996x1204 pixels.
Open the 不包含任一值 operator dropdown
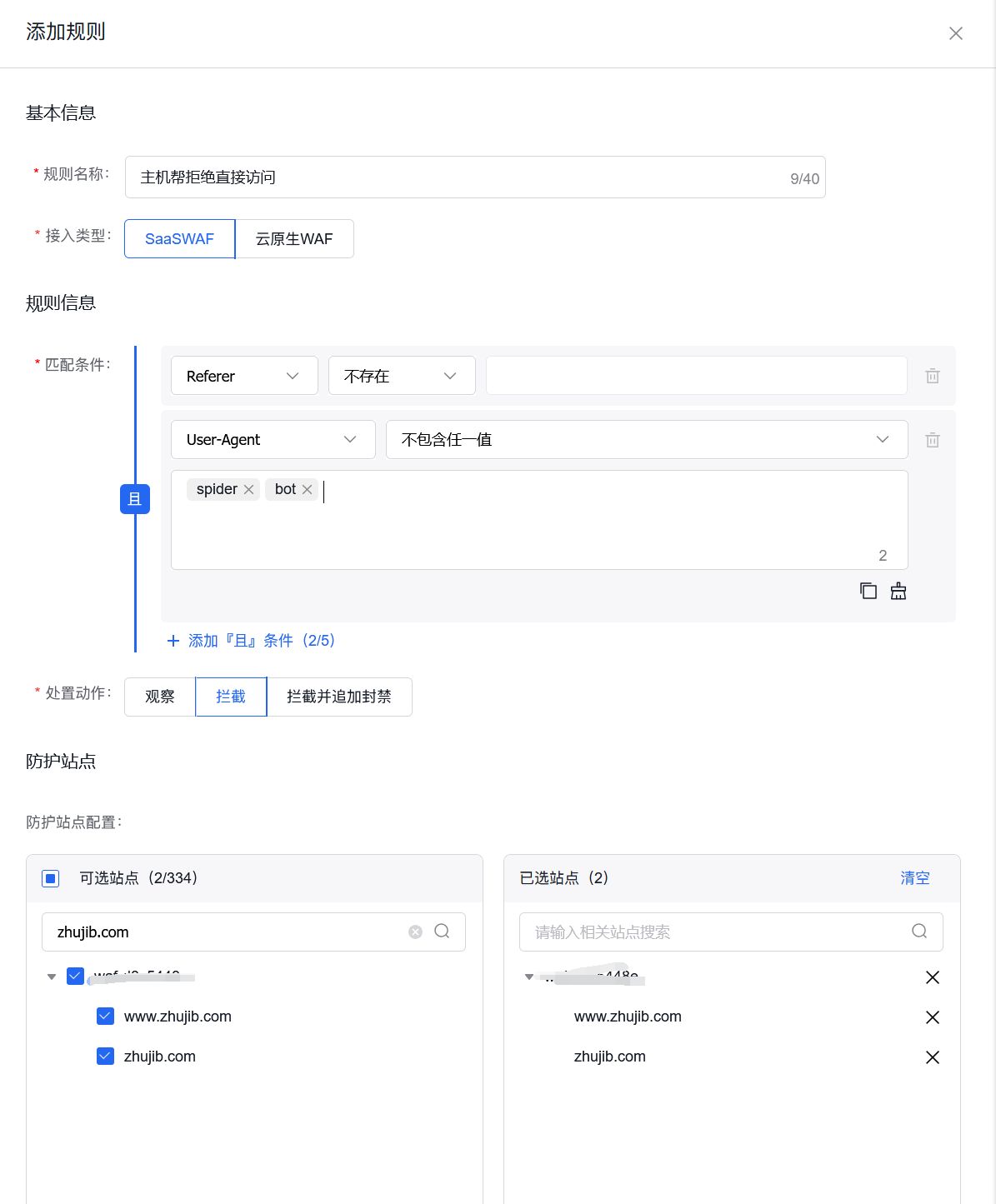click(x=646, y=440)
